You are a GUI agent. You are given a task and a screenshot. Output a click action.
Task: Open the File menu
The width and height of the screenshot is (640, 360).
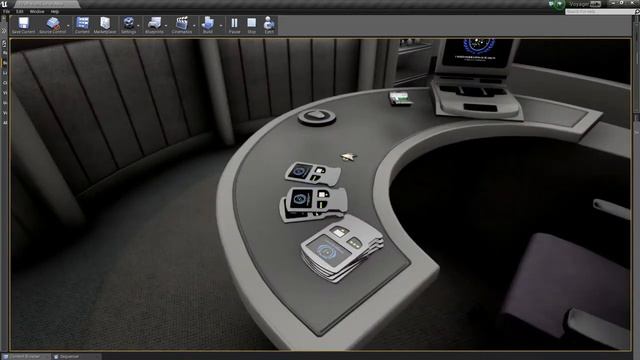coord(7,12)
